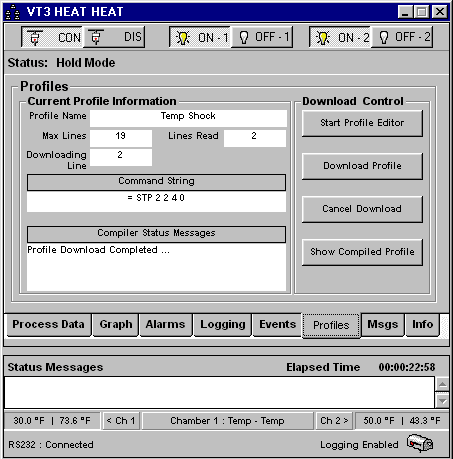Turn on light ON - 1
The image size is (453, 459).
[x=200, y=37]
